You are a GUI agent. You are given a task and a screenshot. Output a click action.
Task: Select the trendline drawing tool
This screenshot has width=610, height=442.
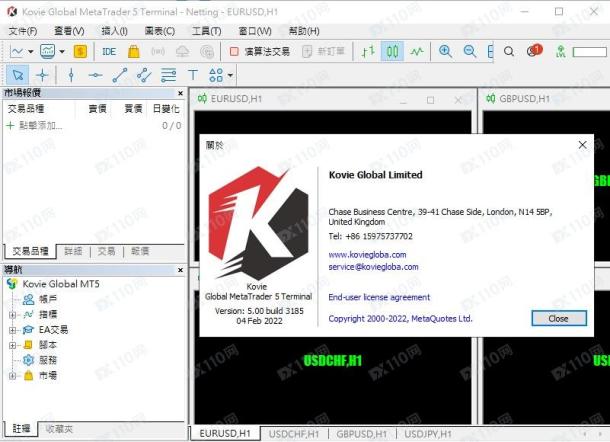pyautogui.click(x=120, y=75)
